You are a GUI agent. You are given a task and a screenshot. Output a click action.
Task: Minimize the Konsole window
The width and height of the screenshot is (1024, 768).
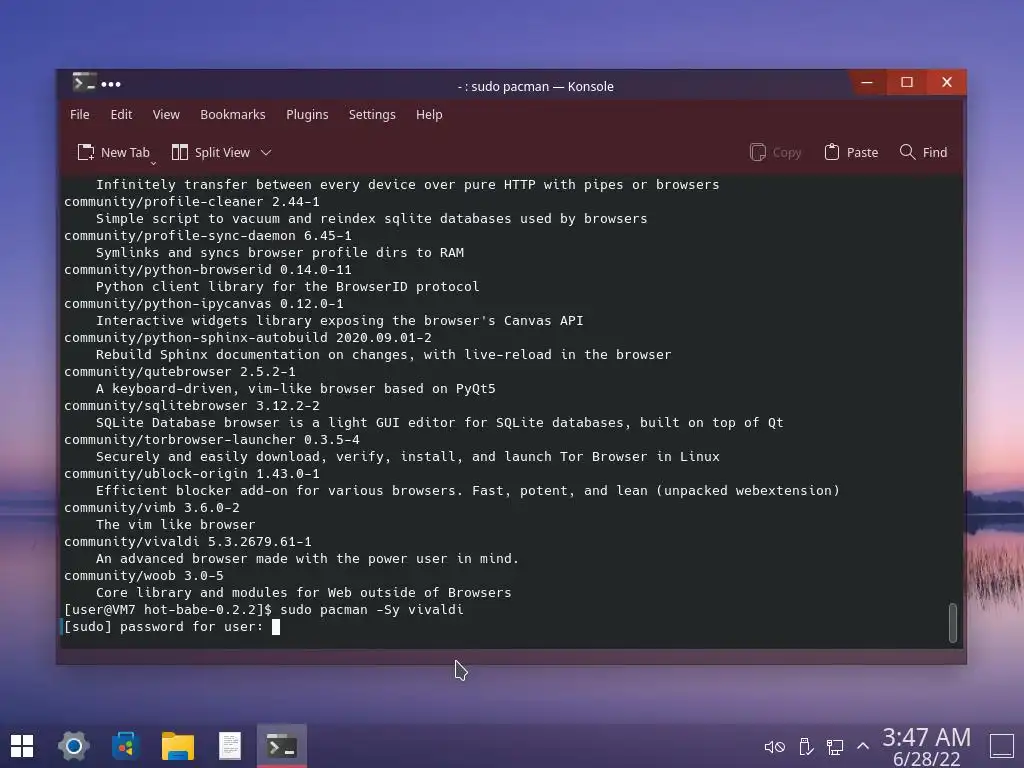point(867,82)
